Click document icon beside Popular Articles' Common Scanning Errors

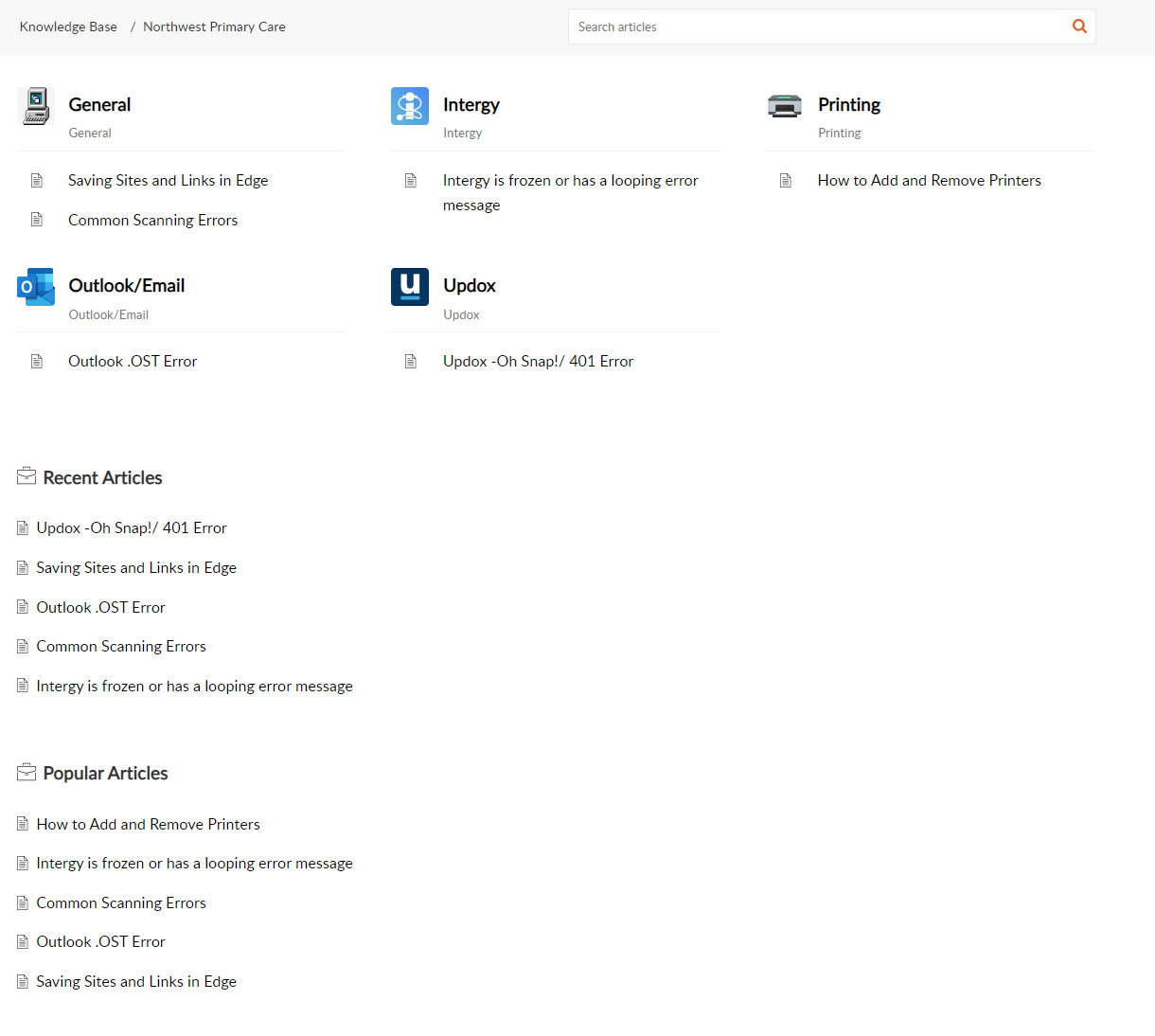click(23, 903)
